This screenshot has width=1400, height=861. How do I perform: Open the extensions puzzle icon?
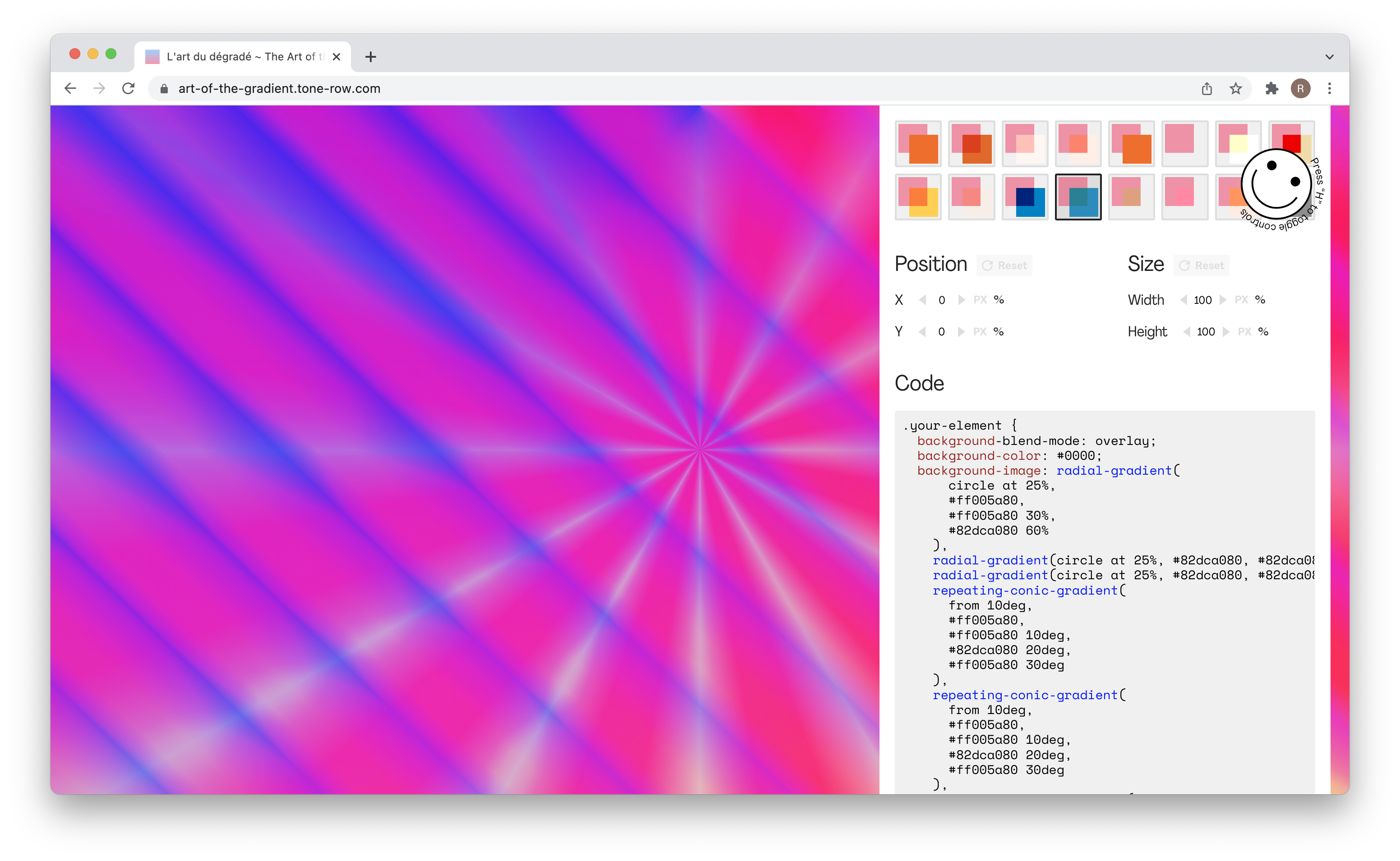(x=1271, y=88)
